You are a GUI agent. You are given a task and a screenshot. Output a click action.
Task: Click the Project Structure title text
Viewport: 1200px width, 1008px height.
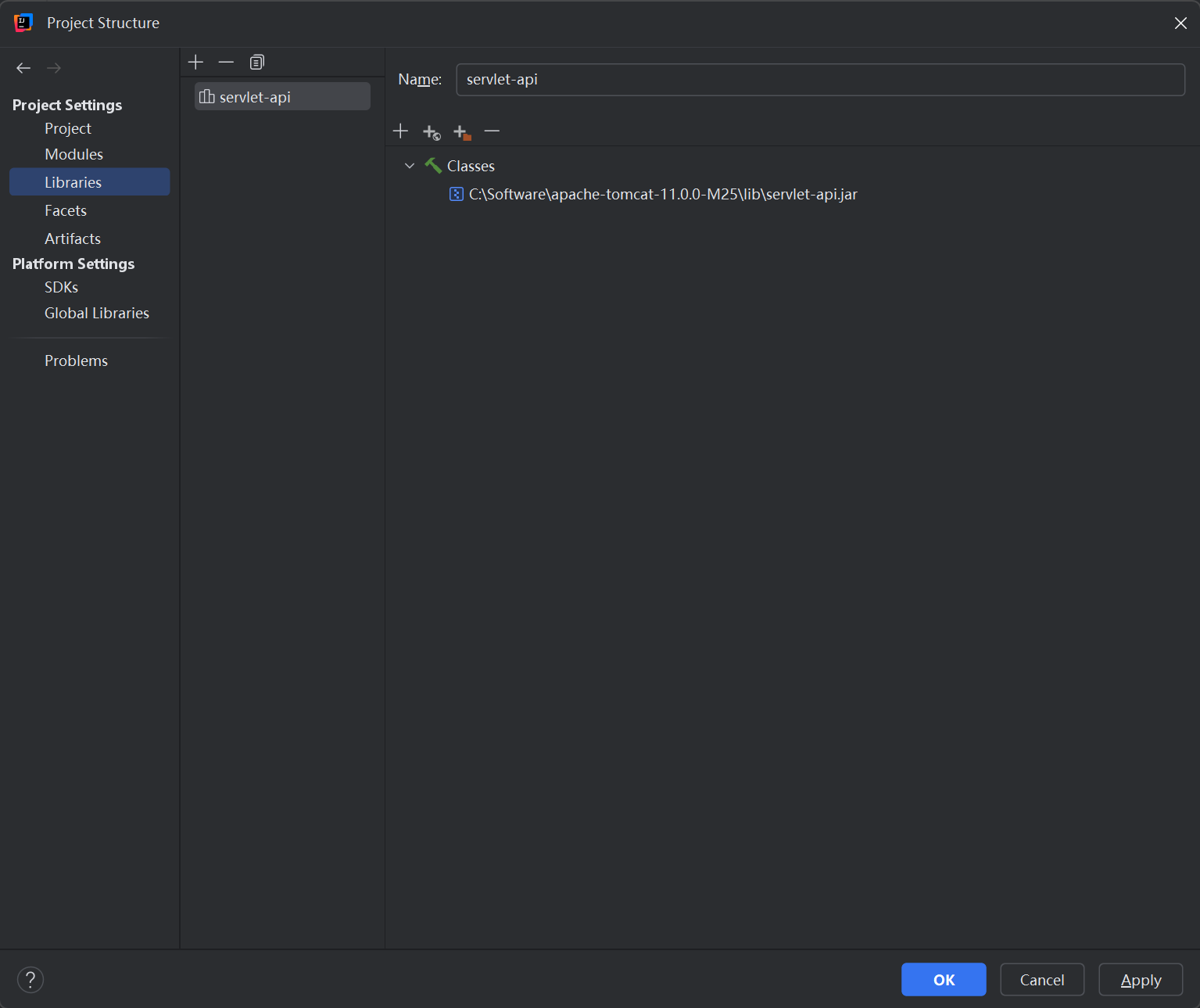point(103,23)
